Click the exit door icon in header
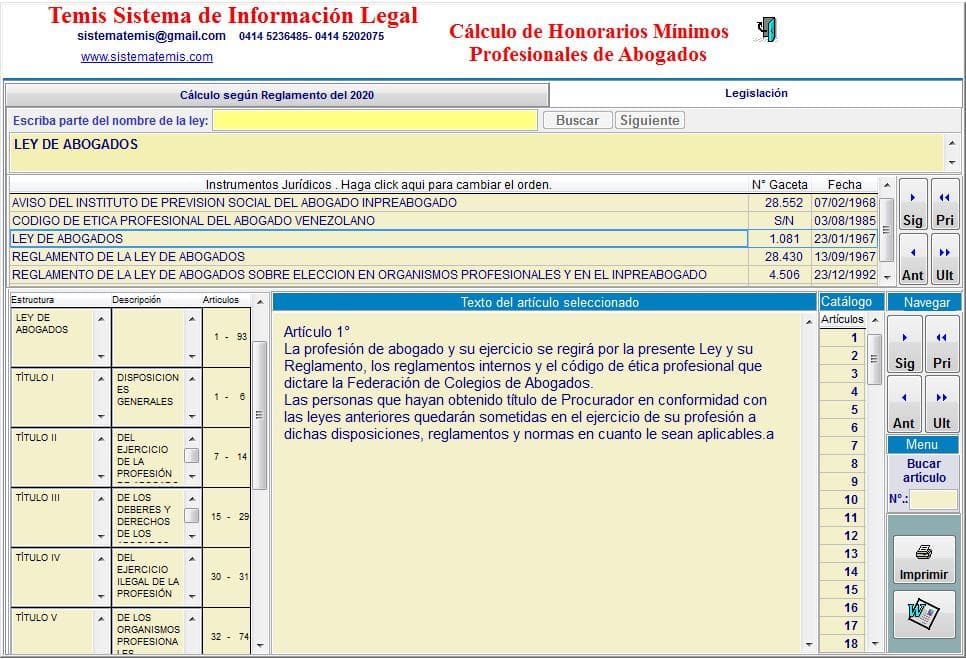966x659 pixels. (767, 31)
